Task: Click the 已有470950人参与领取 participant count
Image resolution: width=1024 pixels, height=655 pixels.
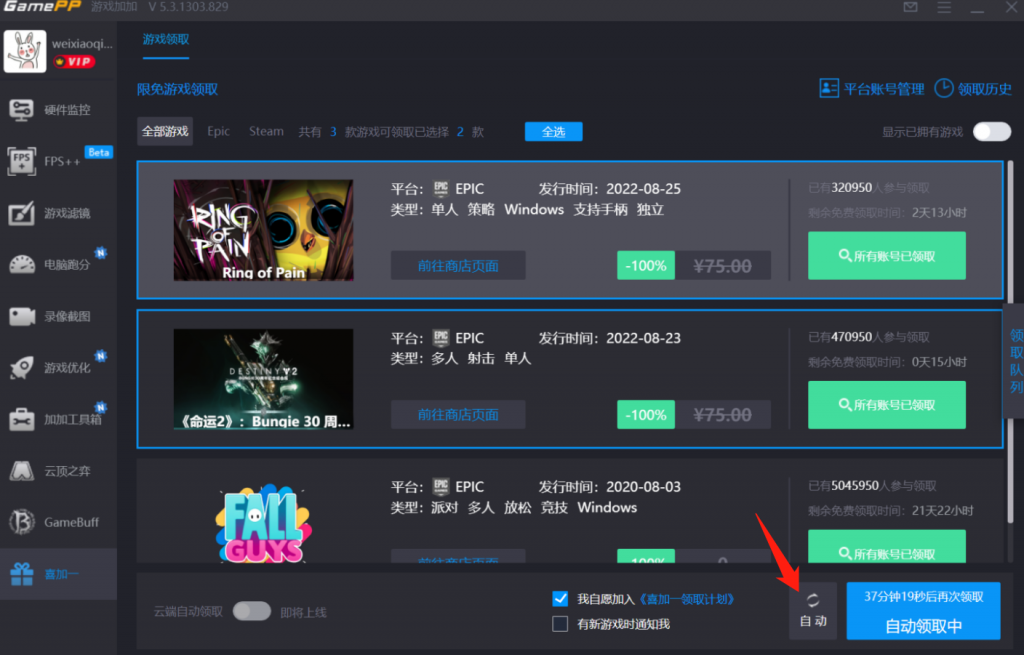Action: (869, 337)
